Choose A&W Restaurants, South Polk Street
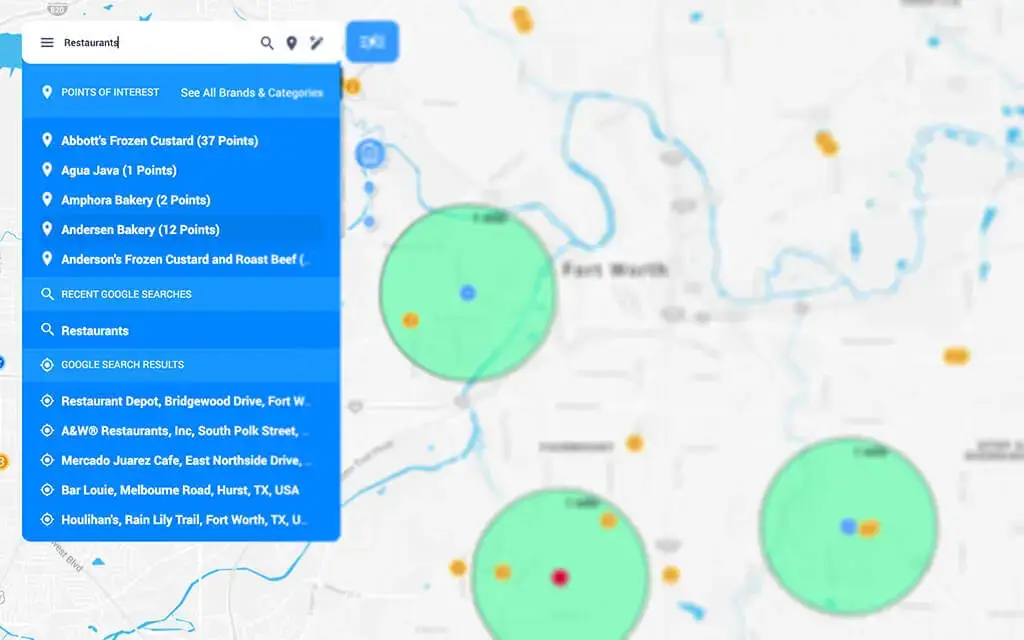 (x=182, y=431)
